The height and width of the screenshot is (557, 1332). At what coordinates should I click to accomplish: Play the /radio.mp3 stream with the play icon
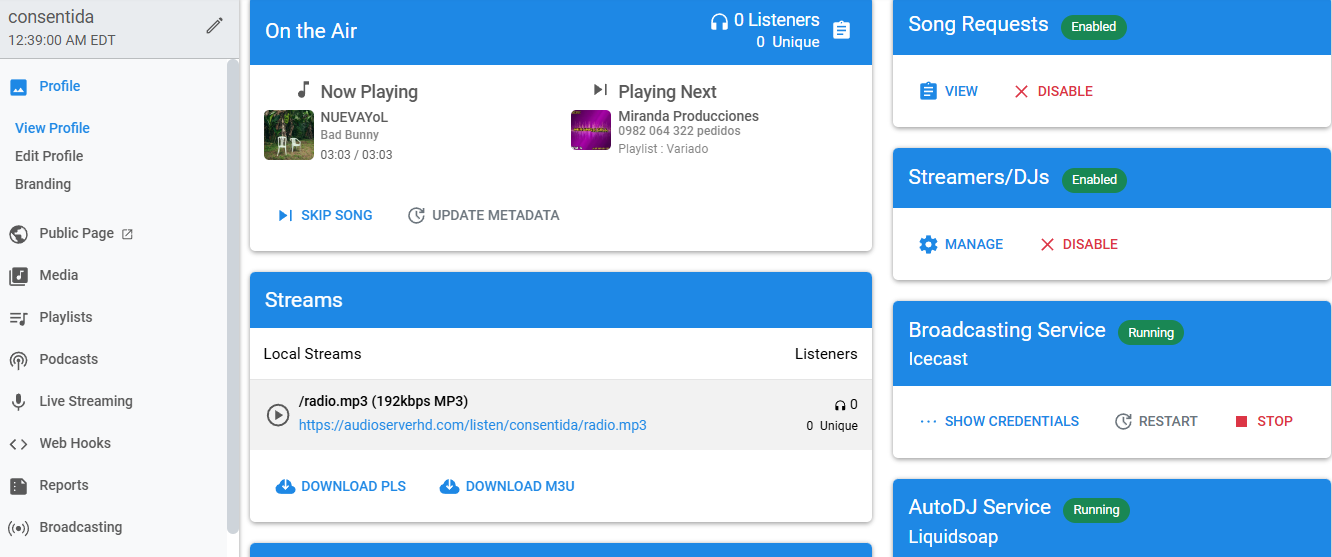(x=278, y=414)
